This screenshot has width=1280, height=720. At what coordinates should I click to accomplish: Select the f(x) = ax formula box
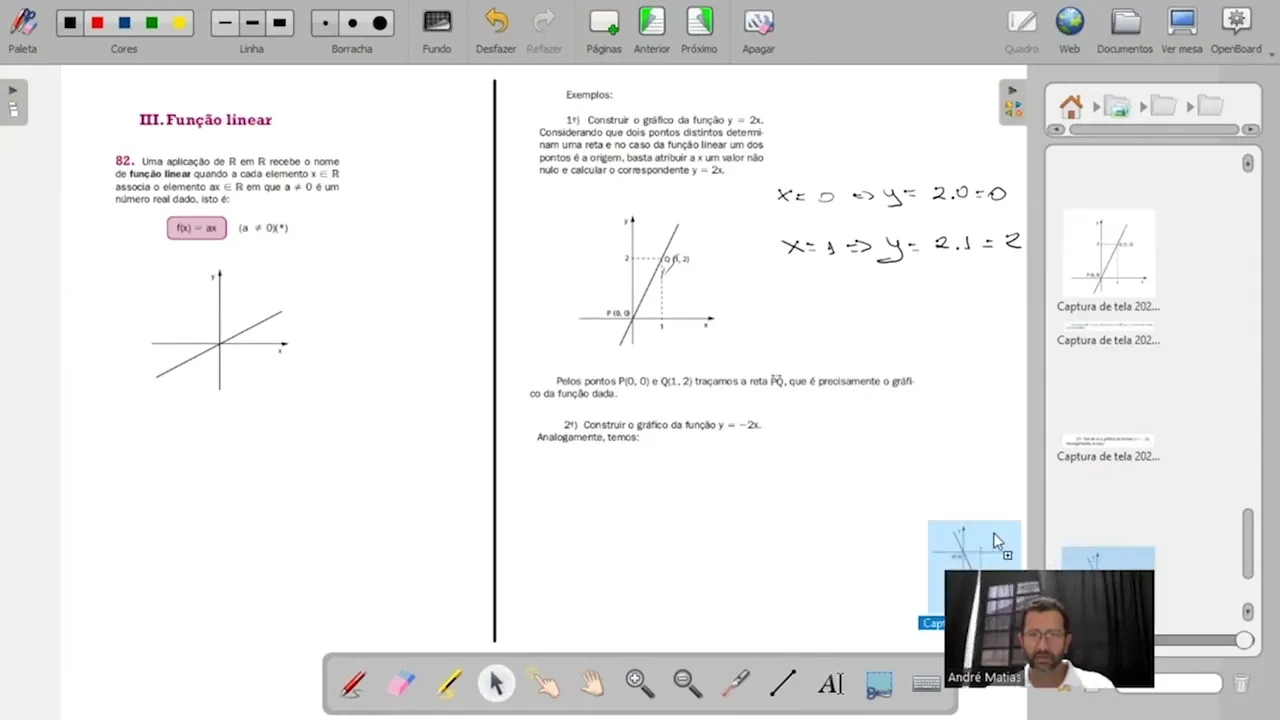pos(196,228)
